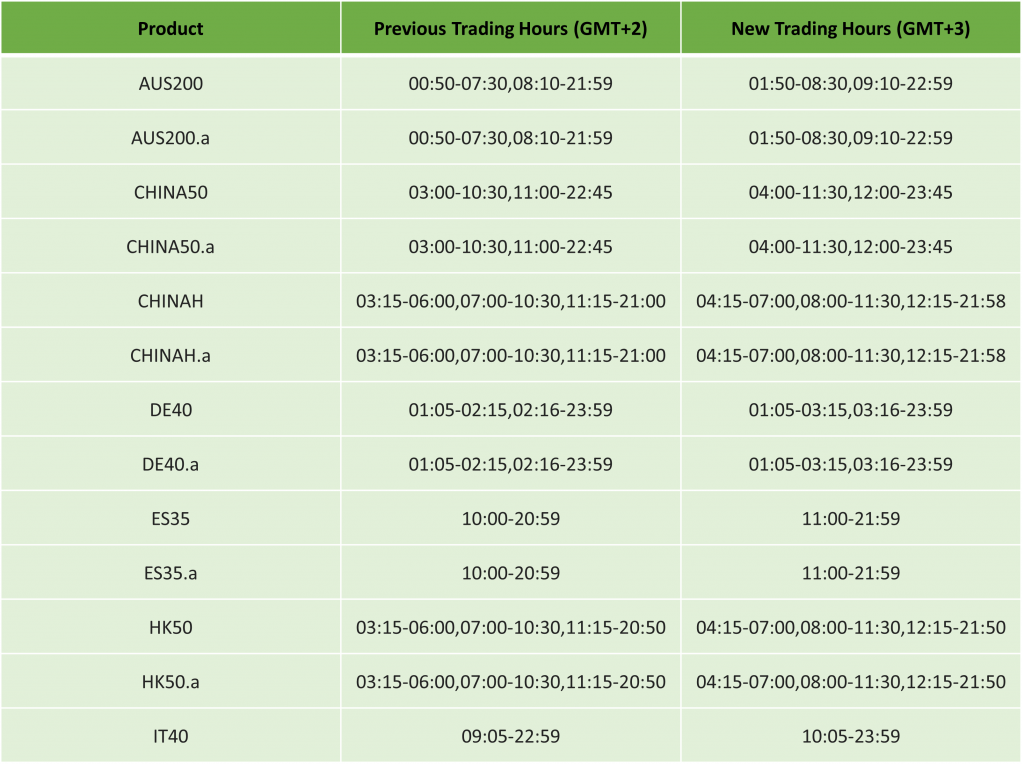Click ES35 previous hours 10:00-20:59

click(x=511, y=519)
